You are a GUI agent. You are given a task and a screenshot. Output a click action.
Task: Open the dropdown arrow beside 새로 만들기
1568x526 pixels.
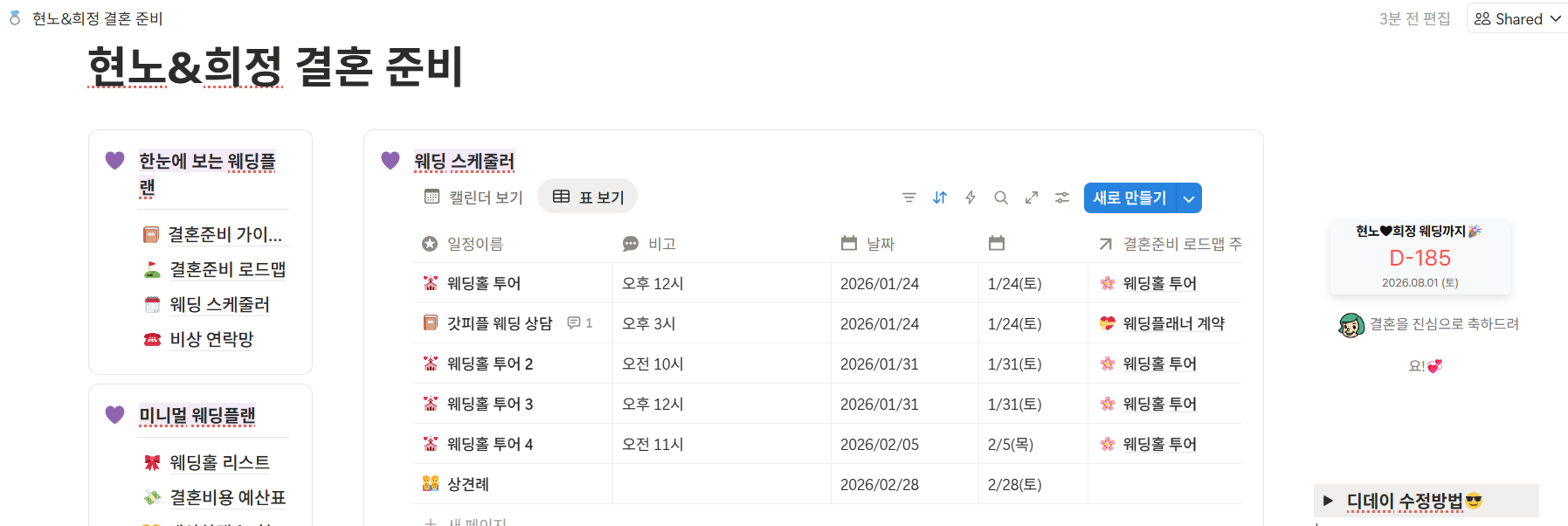1189,198
